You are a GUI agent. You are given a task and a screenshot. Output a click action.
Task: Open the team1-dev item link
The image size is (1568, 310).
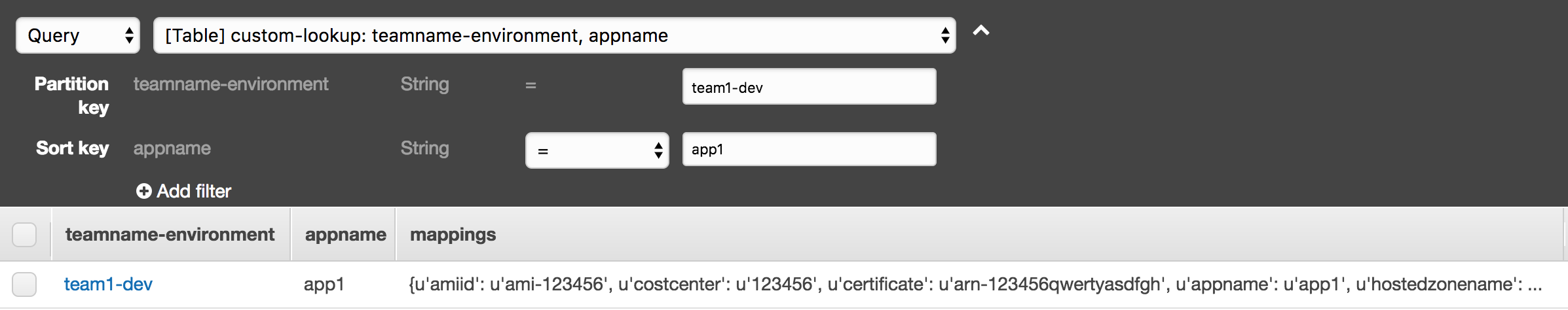(108, 284)
